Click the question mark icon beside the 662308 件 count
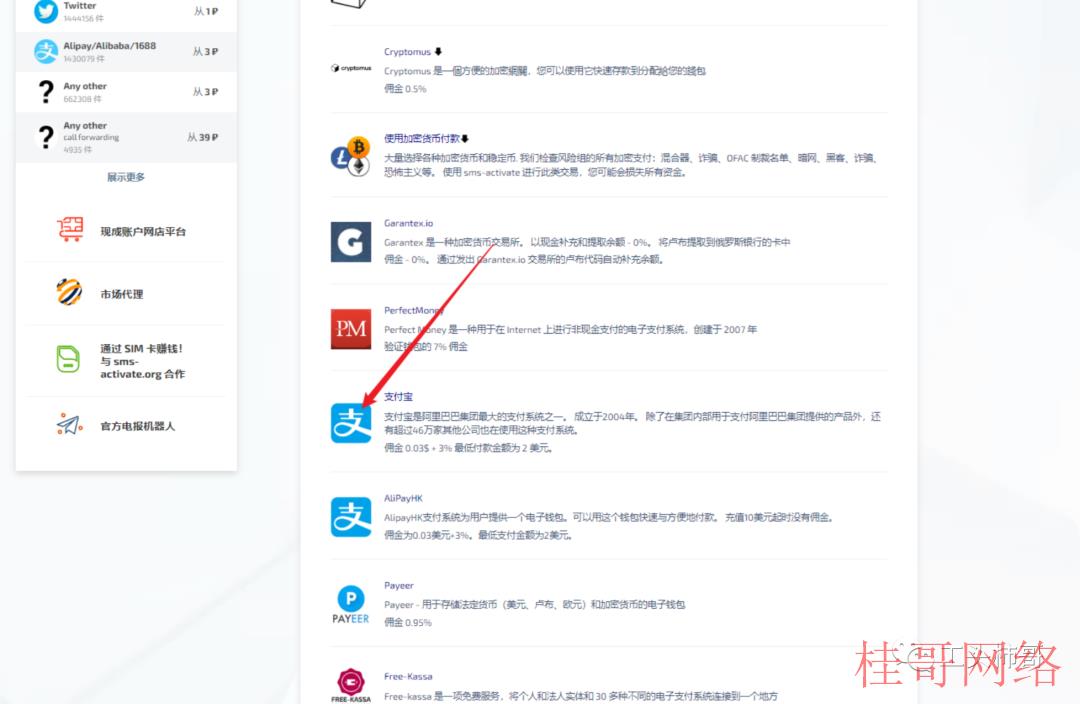The image size is (1080, 704). pos(45,92)
